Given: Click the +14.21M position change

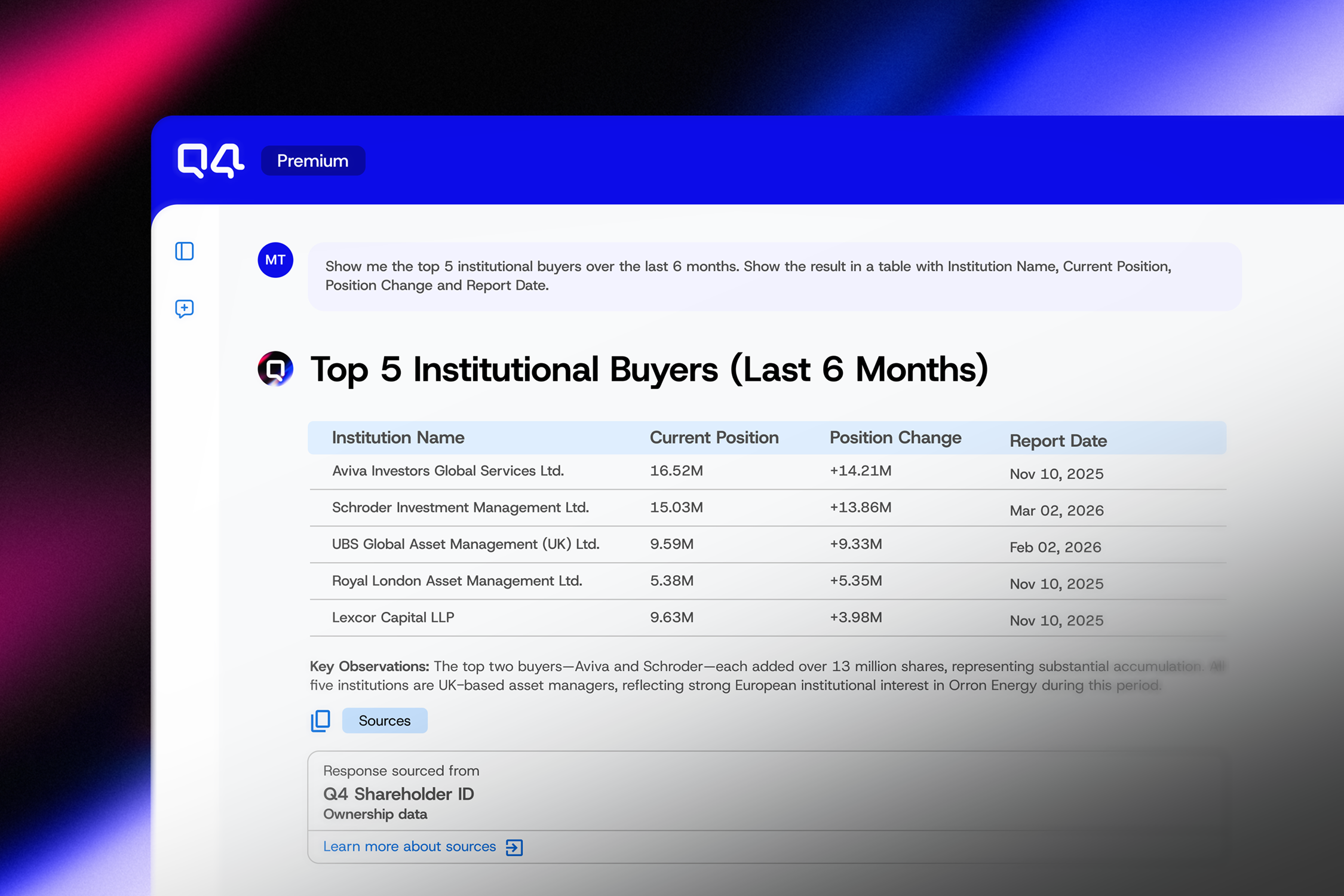Looking at the screenshot, I should 861,471.
